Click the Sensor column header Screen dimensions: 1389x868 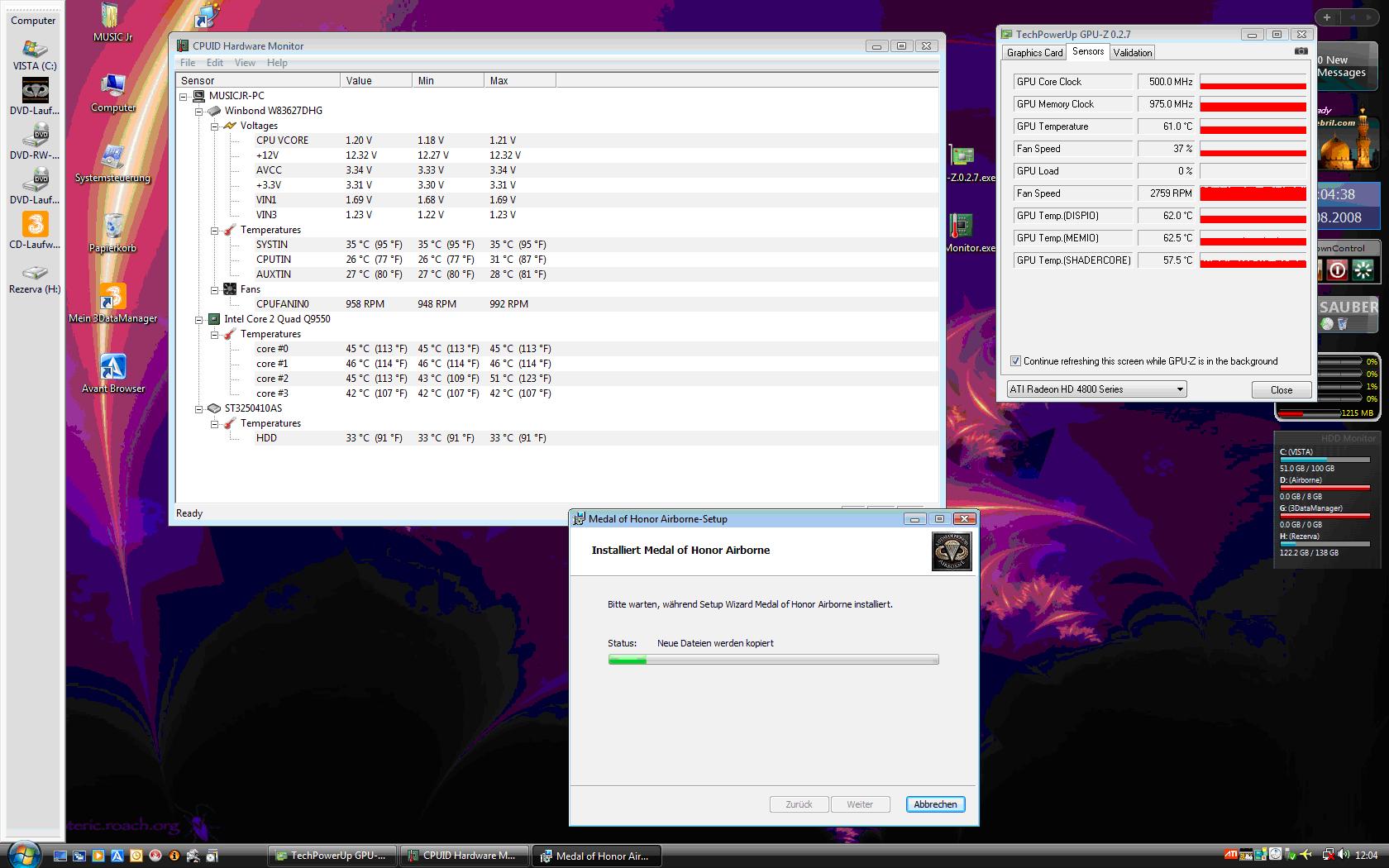pos(258,80)
